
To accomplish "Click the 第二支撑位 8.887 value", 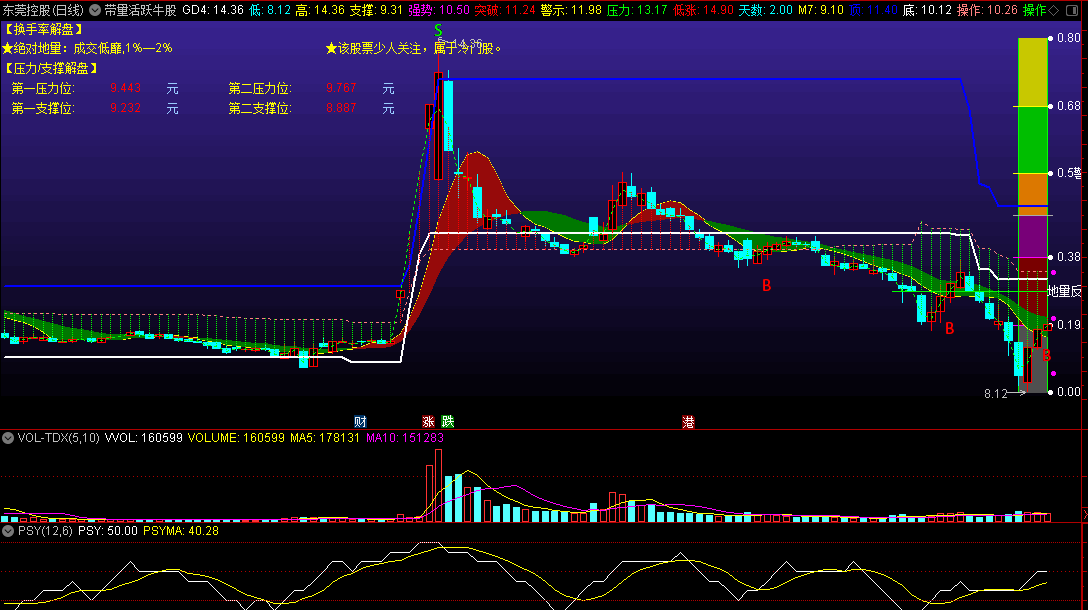I will click(341, 108).
